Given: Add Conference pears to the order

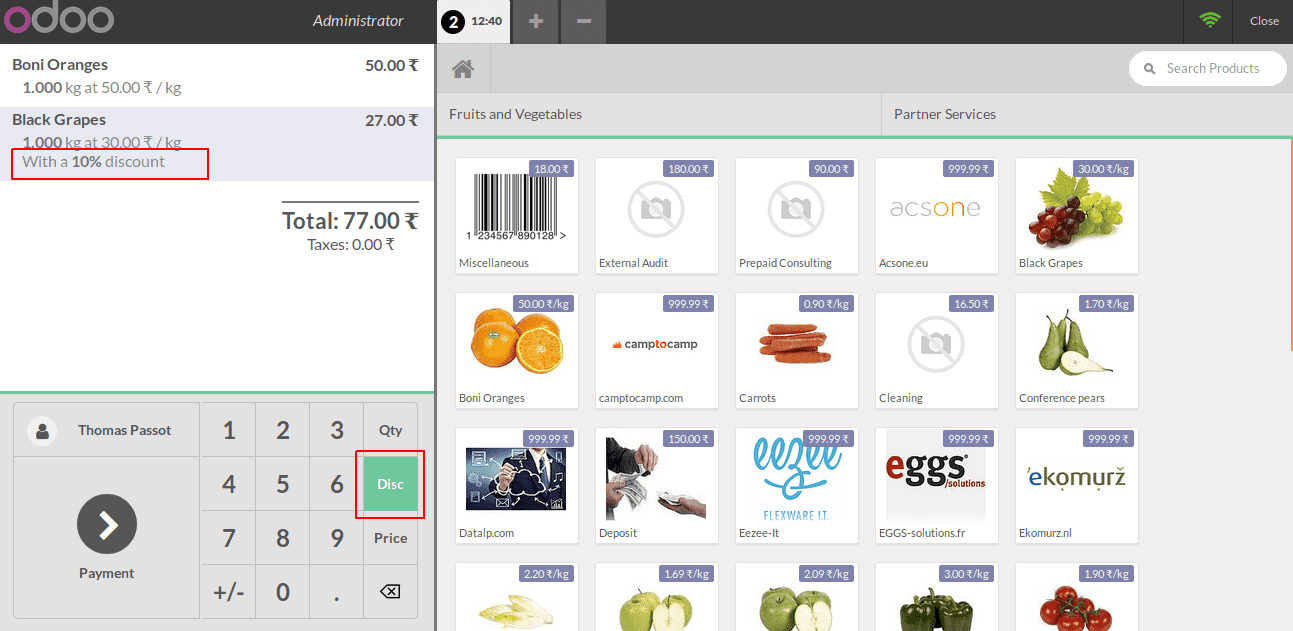Looking at the screenshot, I should point(1077,350).
